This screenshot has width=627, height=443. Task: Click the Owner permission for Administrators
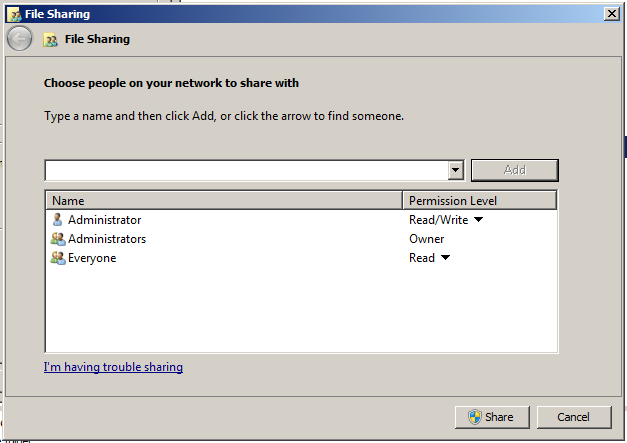pos(427,239)
